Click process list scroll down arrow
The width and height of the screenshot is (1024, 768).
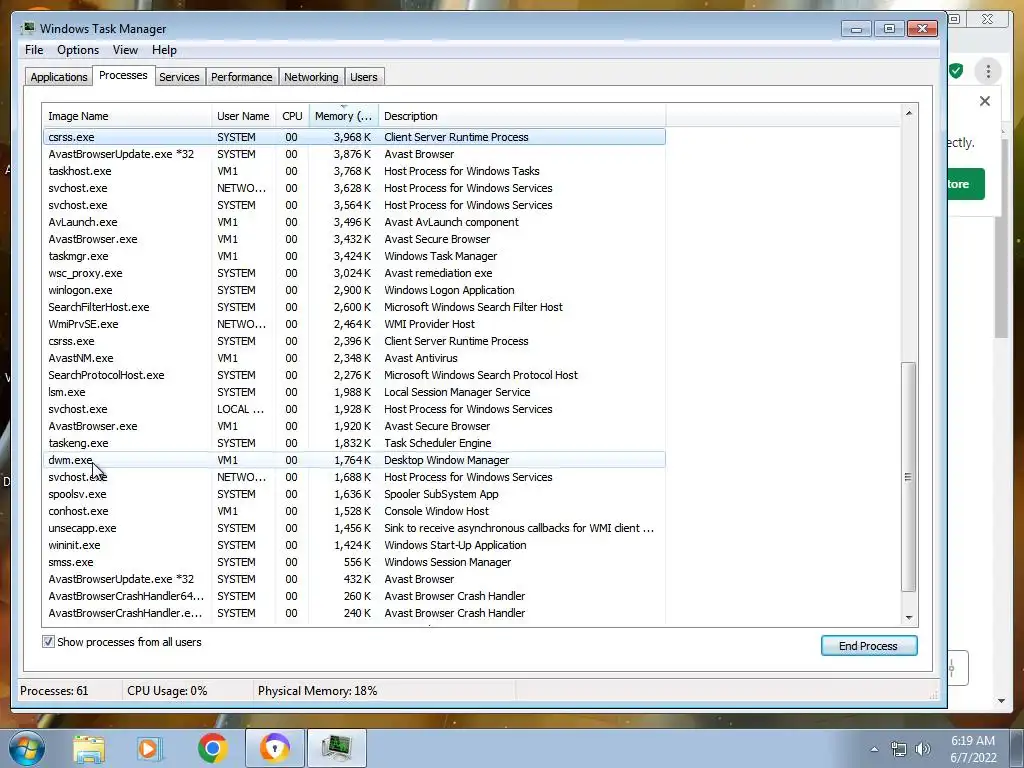point(908,617)
